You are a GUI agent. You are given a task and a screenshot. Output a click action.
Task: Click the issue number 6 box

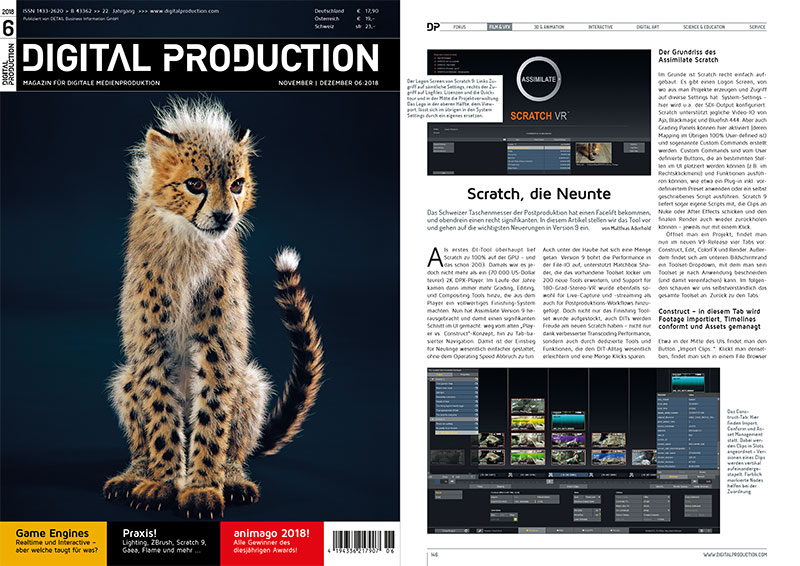point(8,28)
